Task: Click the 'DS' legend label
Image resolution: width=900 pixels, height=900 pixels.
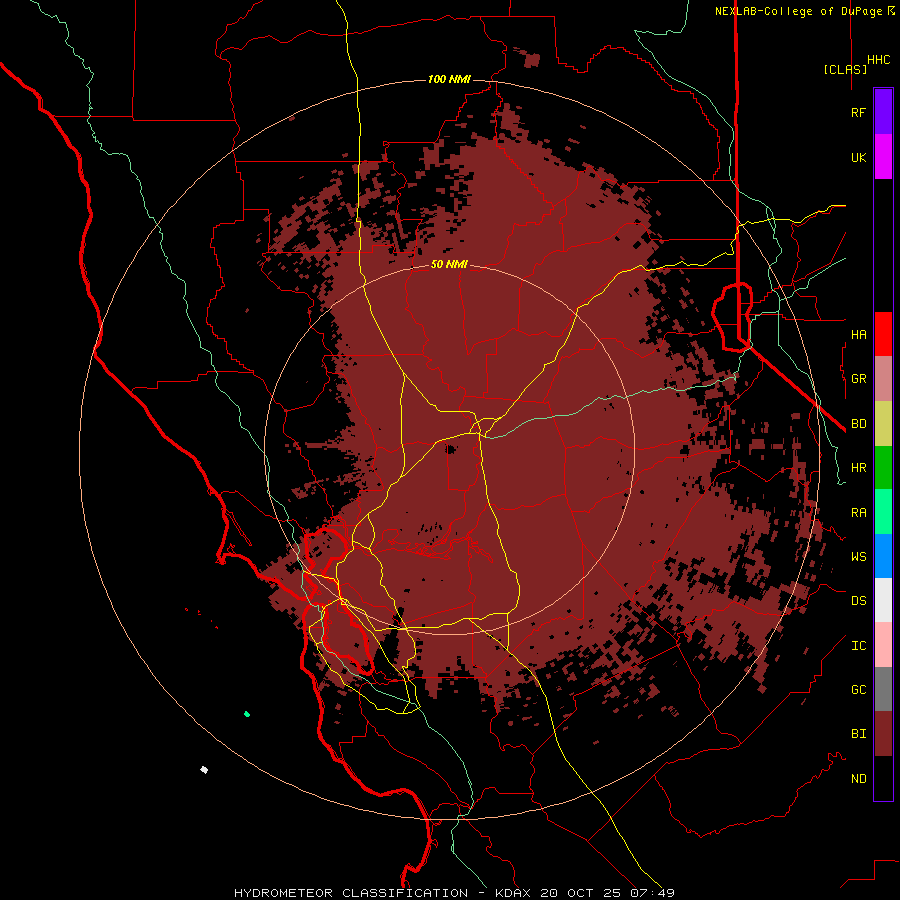Action: point(859,601)
